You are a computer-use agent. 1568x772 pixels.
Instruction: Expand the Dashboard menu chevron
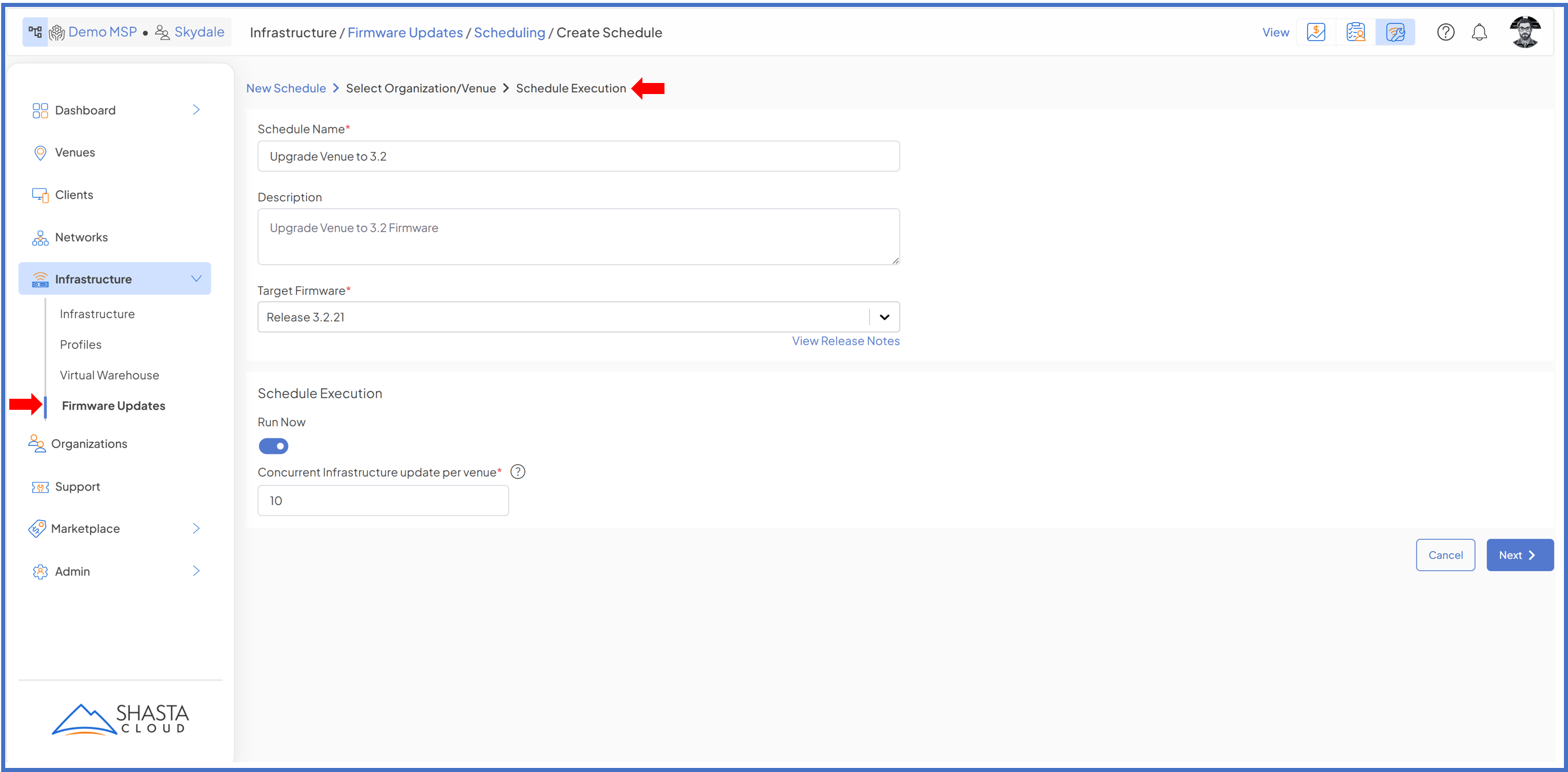[x=196, y=110]
